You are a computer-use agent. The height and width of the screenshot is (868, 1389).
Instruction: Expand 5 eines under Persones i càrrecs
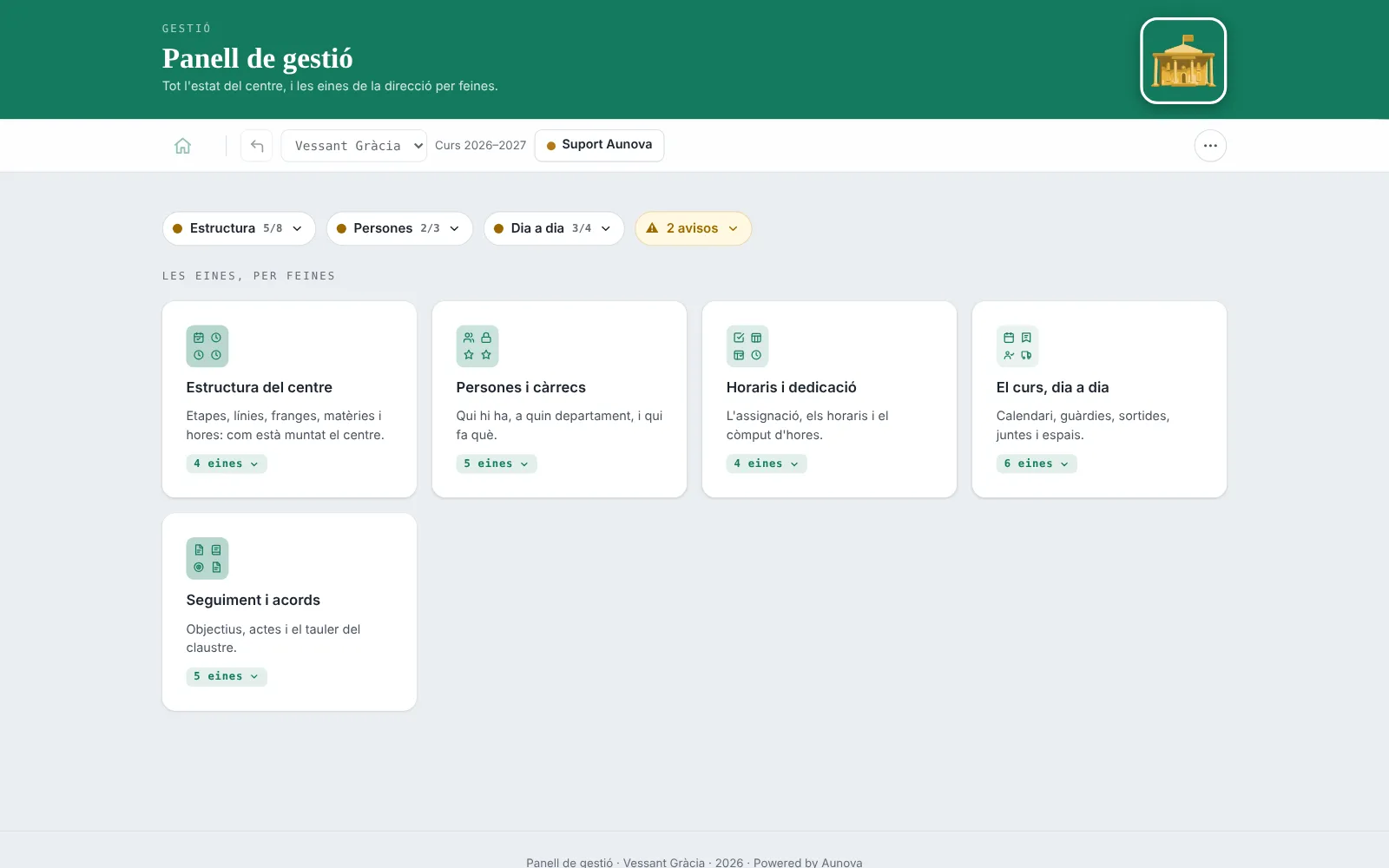coord(497,464)
